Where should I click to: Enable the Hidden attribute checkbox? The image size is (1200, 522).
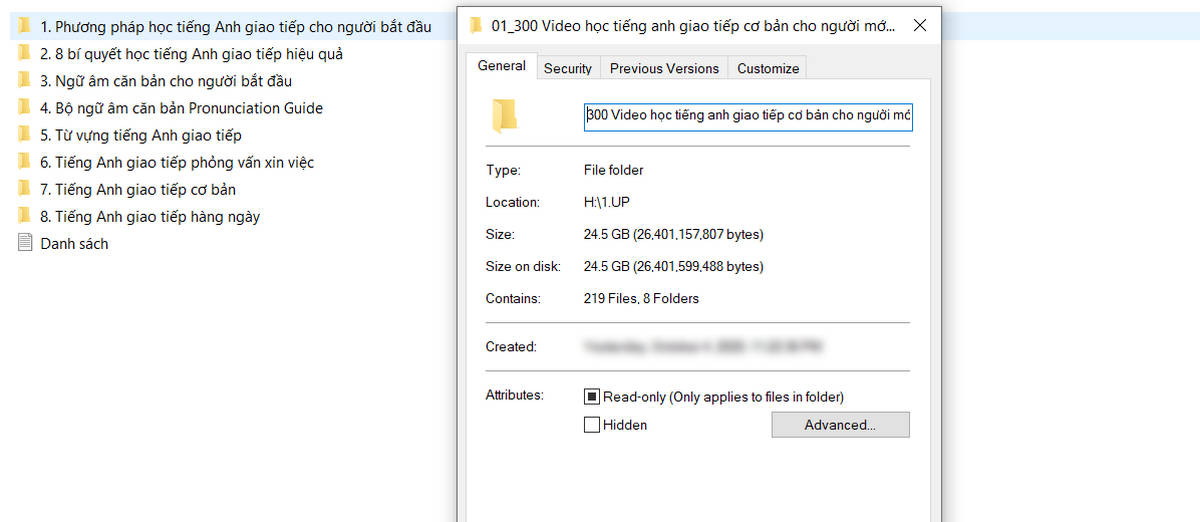(x=592, y=425)
